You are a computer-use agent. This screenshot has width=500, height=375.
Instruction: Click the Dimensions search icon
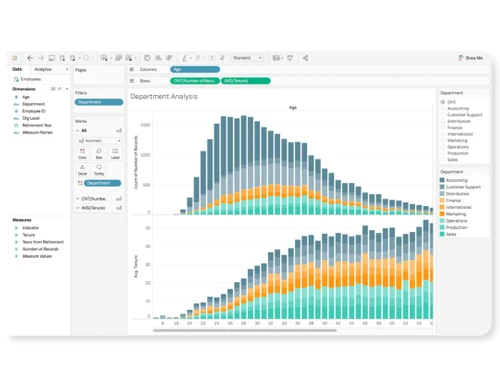coord(59,89)
